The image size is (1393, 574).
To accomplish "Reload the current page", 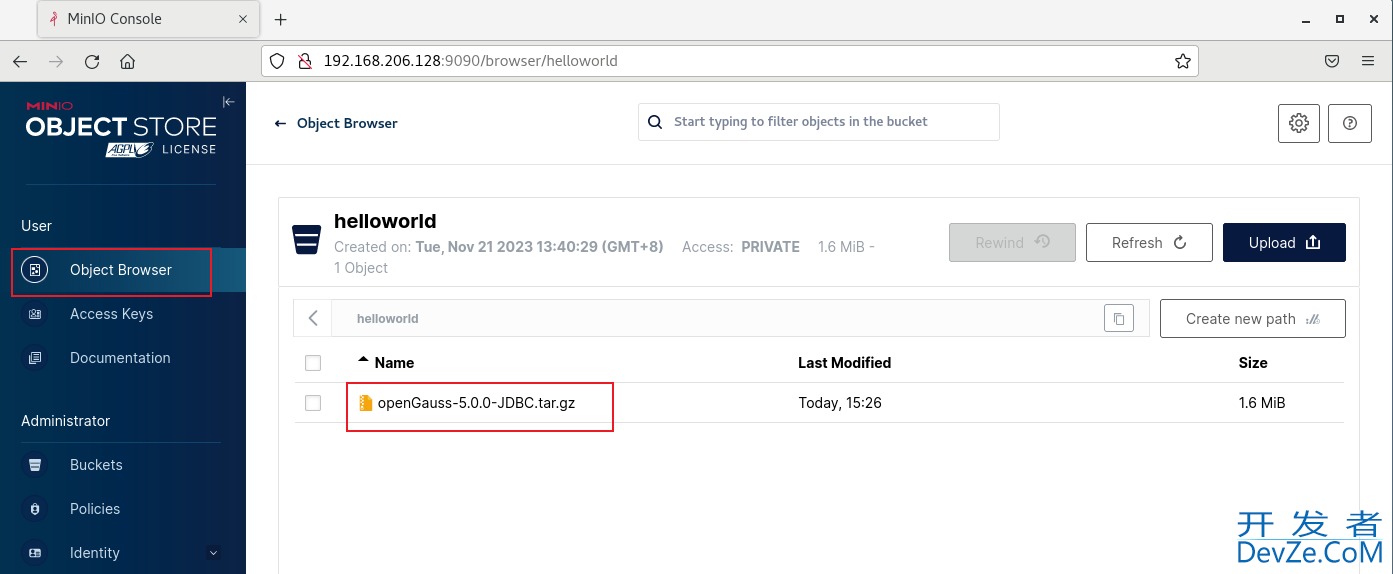I will pyautogui.click(x=92, y=61).
